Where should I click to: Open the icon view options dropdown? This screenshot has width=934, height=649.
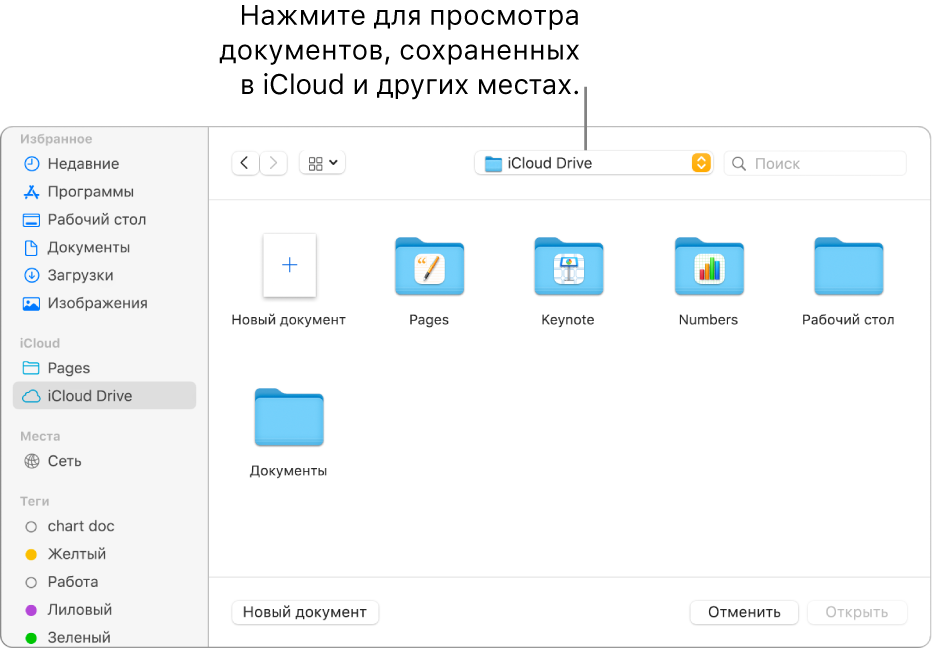pos(322,163)
